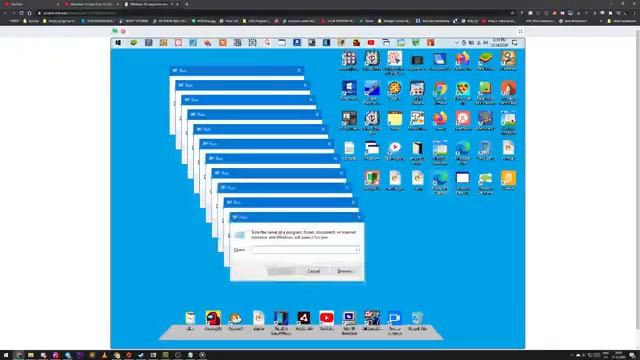Open the Google Chrome desktop icon

click(440, 89)
